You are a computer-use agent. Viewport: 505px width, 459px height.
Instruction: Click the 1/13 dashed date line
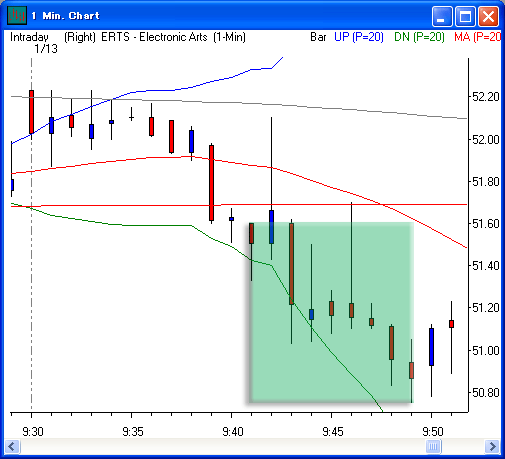coord(32,233)
